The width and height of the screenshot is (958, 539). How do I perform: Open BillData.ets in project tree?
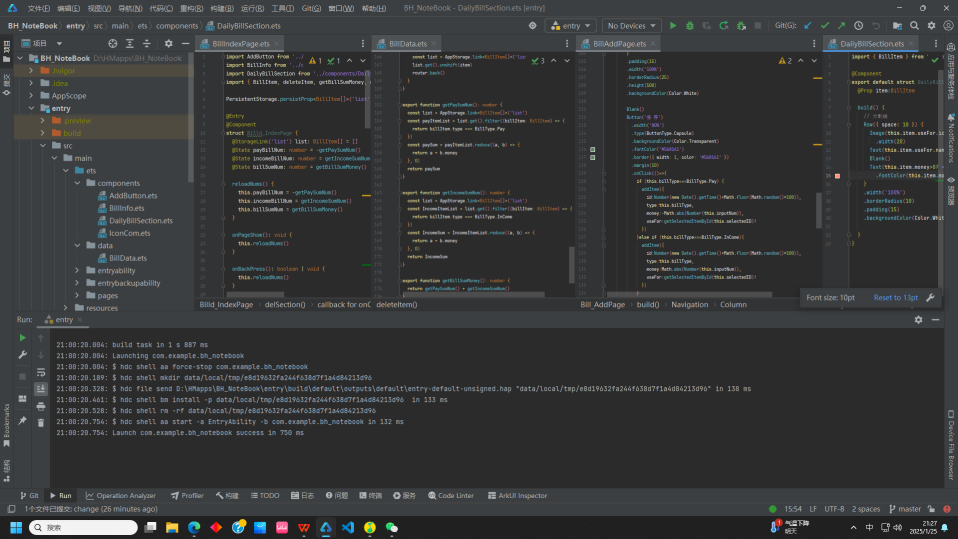click(128, 258)
